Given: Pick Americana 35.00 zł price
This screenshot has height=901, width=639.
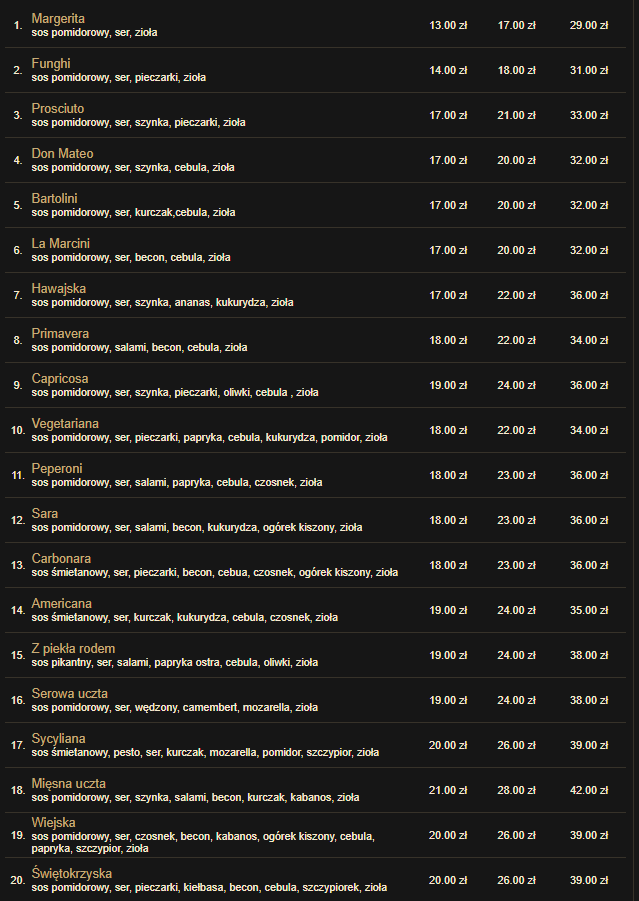Looking at the screenshot, I should click(588, 610).
